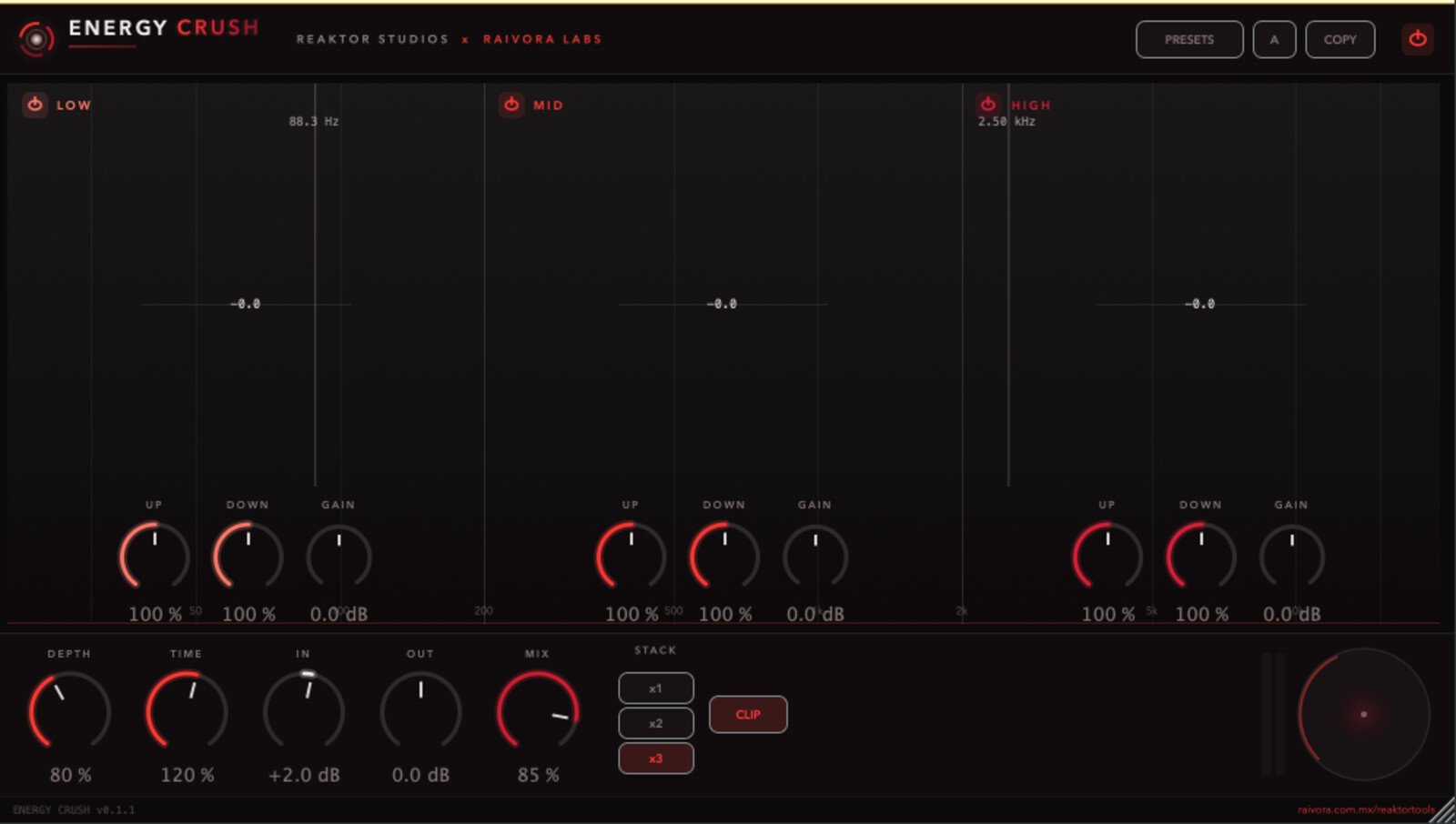This screenshot has height=824, width=1456.
Task: Select stack x2 mode
Action: pyautogui.click(x=656, y=723)
